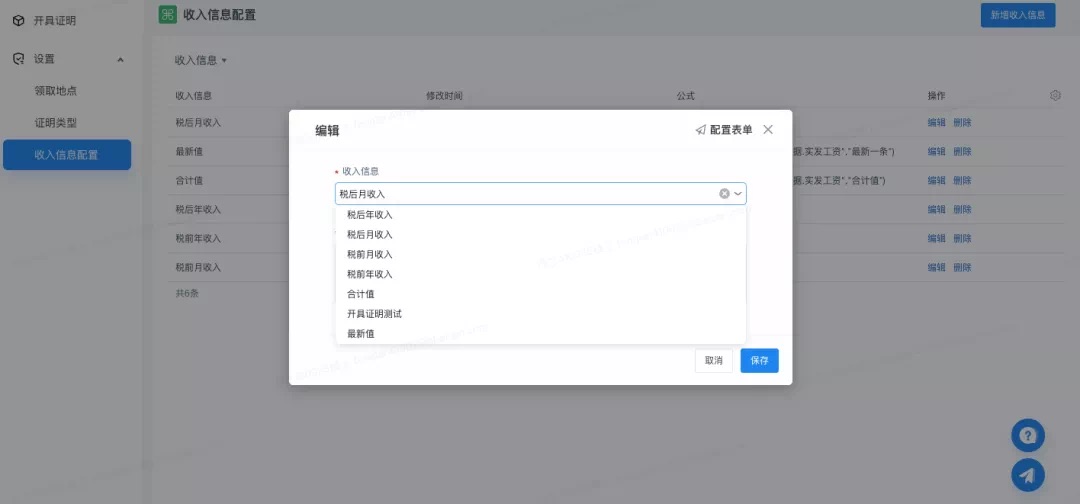Image resolution: width=1080 pixels, height=504 pixels.
Task: Click 税后年收入 cell in background table
Action: (198, 209)
